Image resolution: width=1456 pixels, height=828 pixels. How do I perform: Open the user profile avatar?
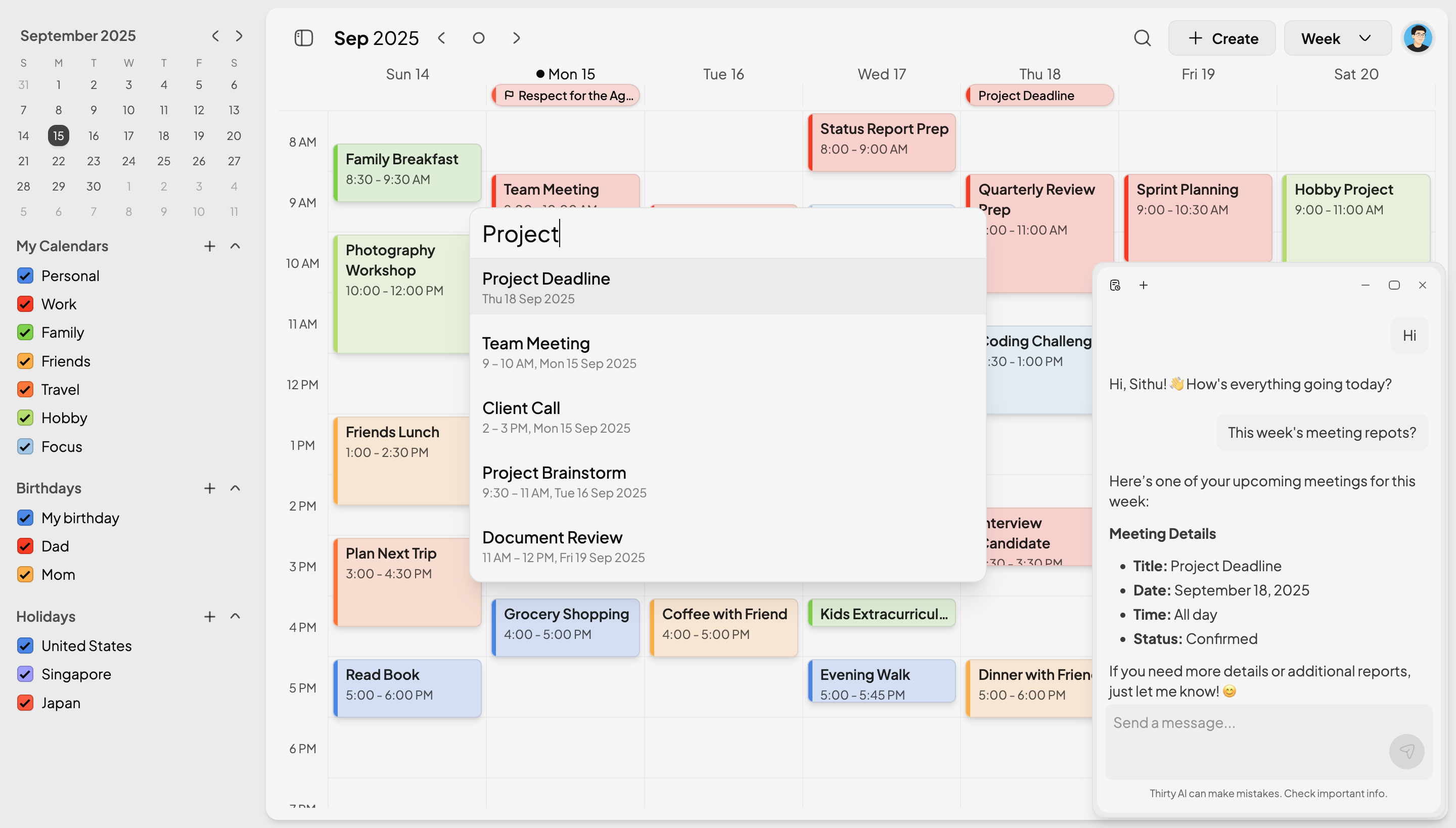coord(1418,37)
